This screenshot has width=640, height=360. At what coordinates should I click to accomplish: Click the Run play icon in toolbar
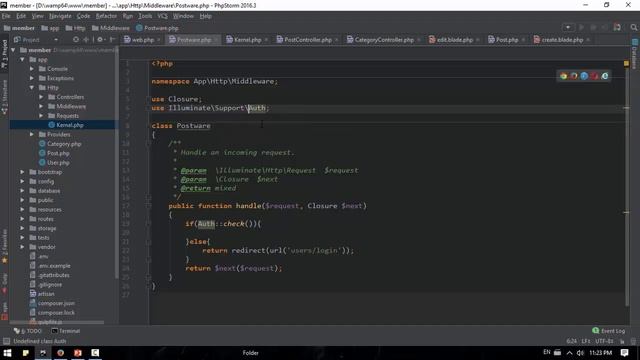[581, 27]
